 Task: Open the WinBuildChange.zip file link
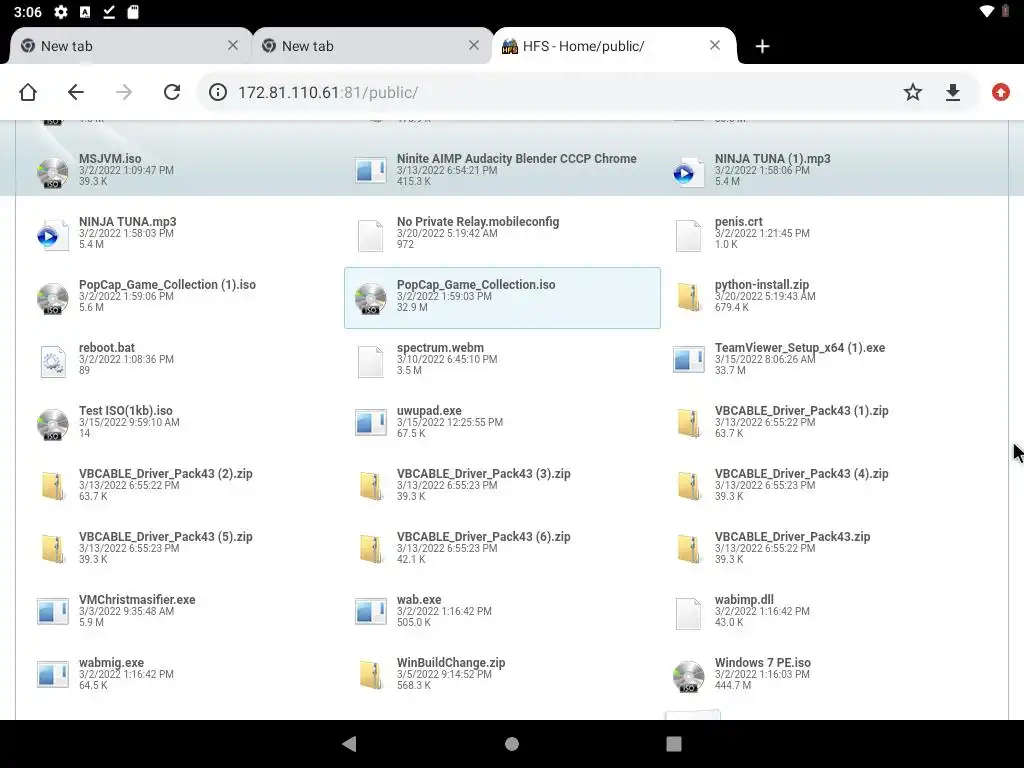[451, 663]
